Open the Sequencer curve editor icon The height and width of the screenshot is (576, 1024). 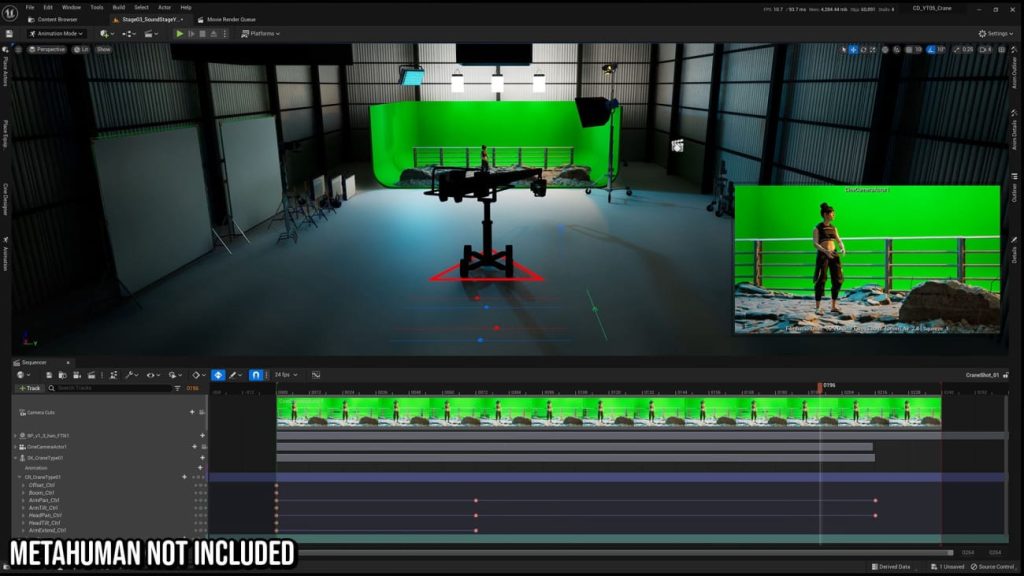pos(315,375)
